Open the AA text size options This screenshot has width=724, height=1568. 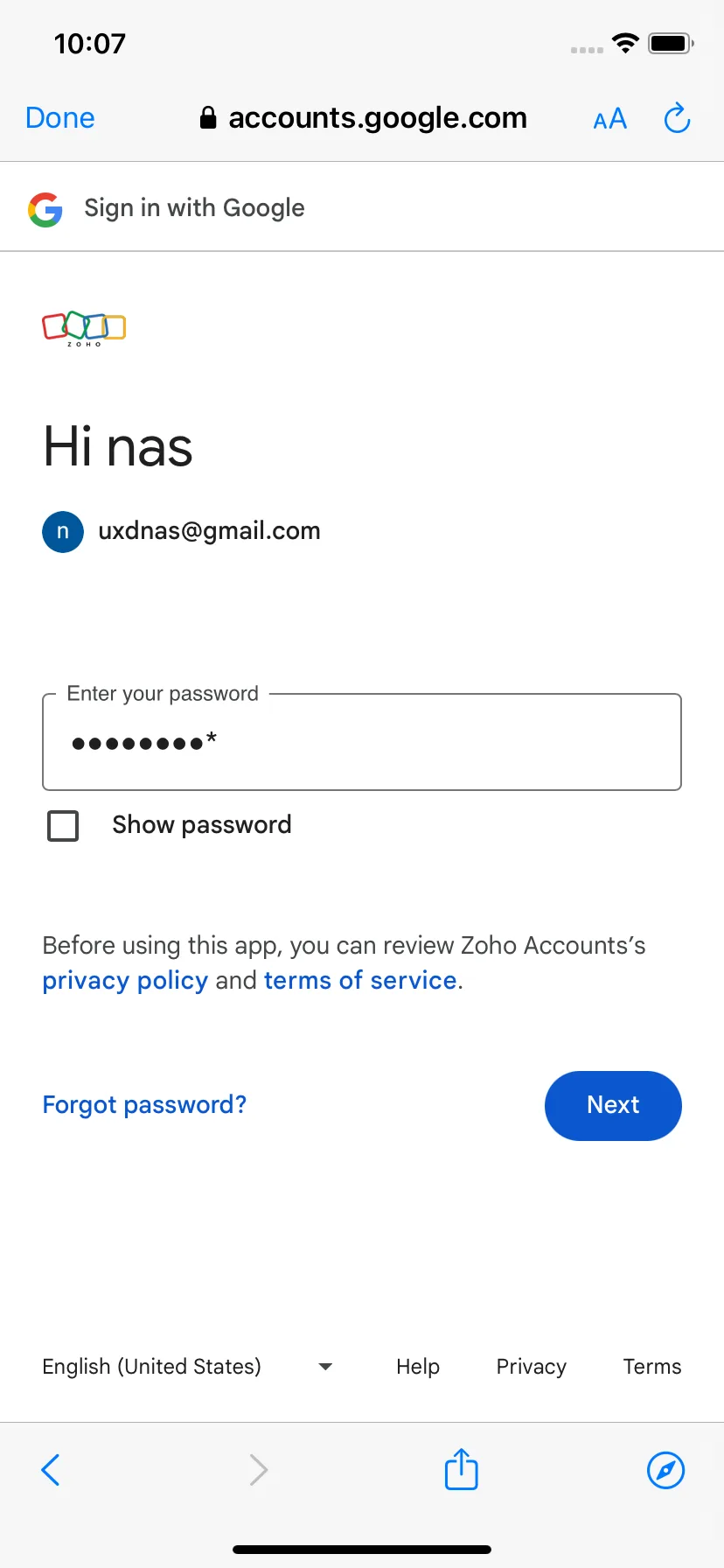tap(609, 119)
